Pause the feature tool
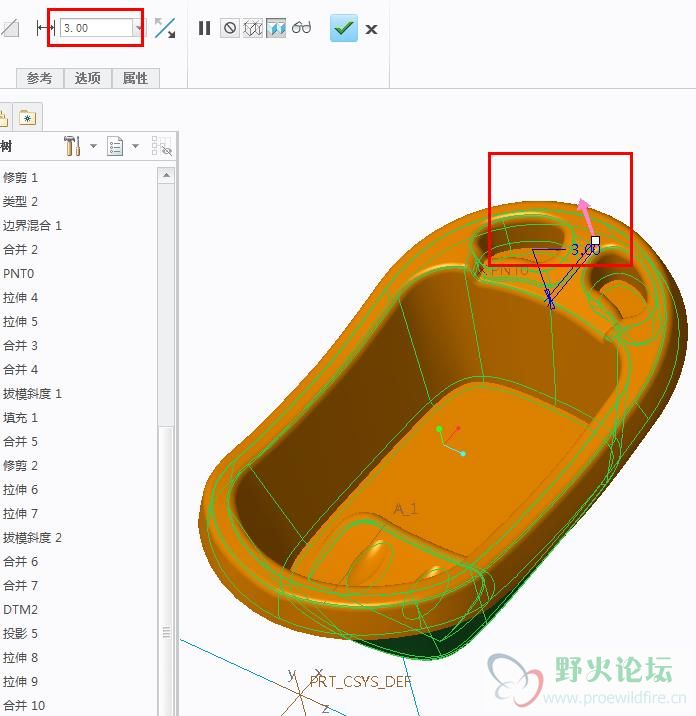 click(x=205, y=28)
